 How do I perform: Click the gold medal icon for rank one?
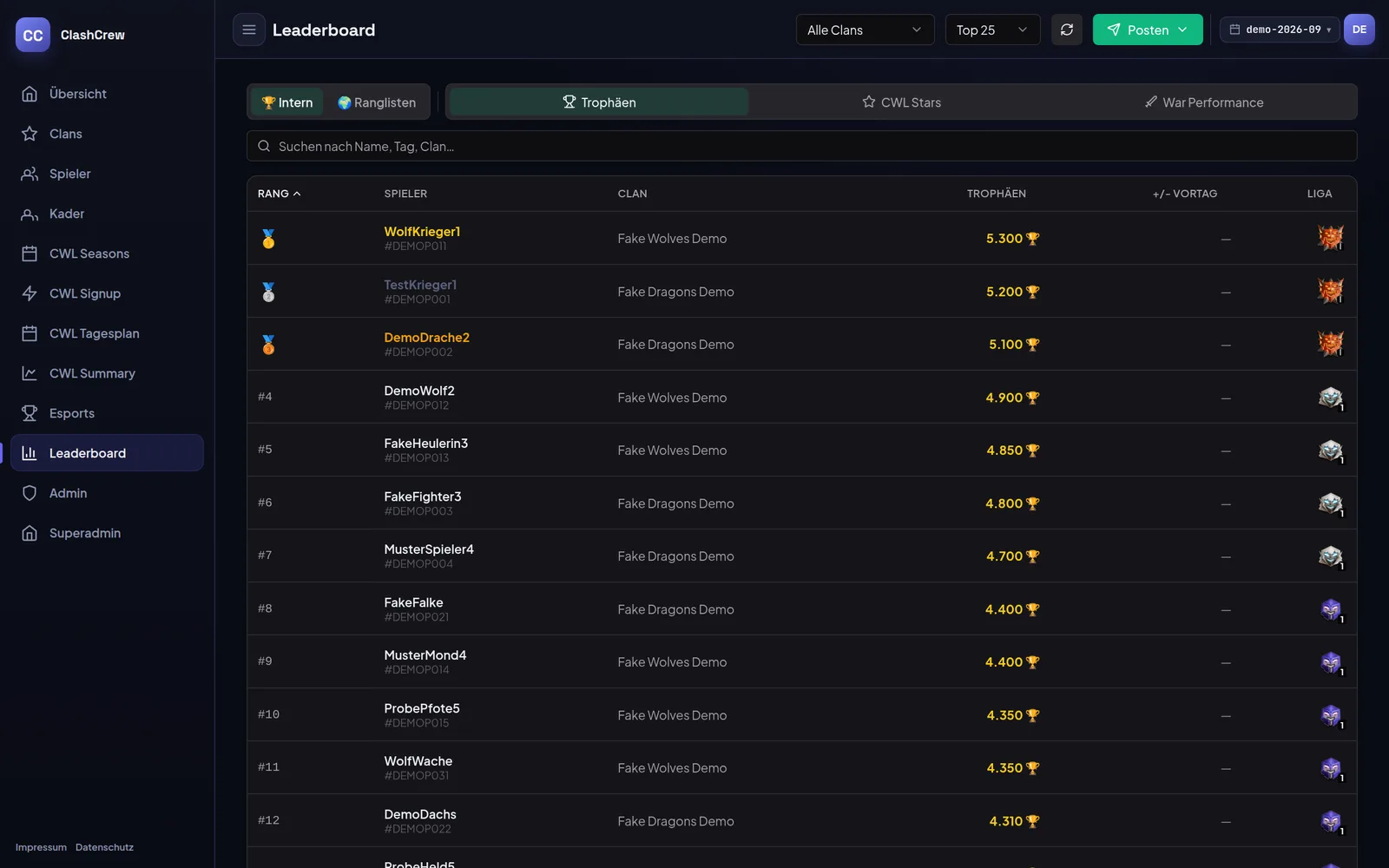tap(268, 239)
